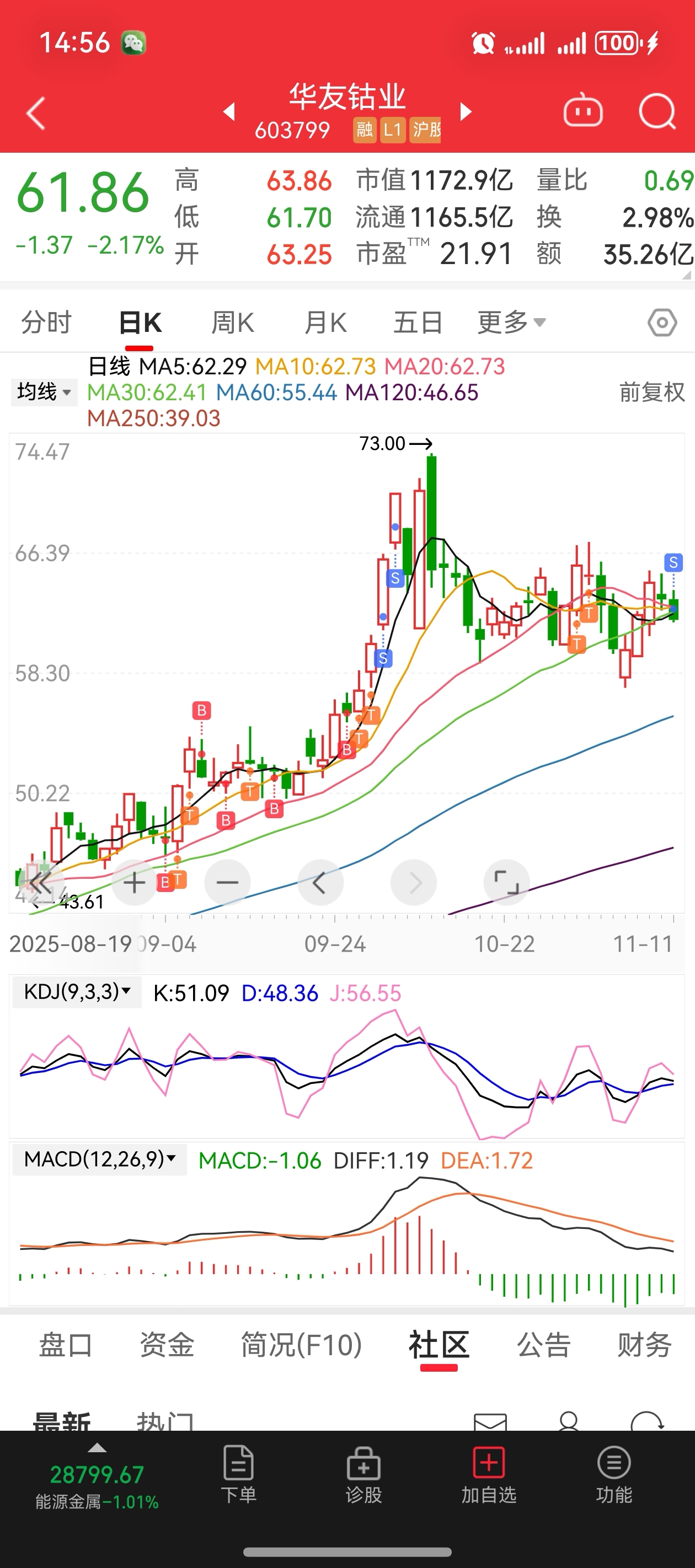Tap the refresh icon in the community section
The height and width of the screenshot is (1568, 695).
click(647, 1421)
